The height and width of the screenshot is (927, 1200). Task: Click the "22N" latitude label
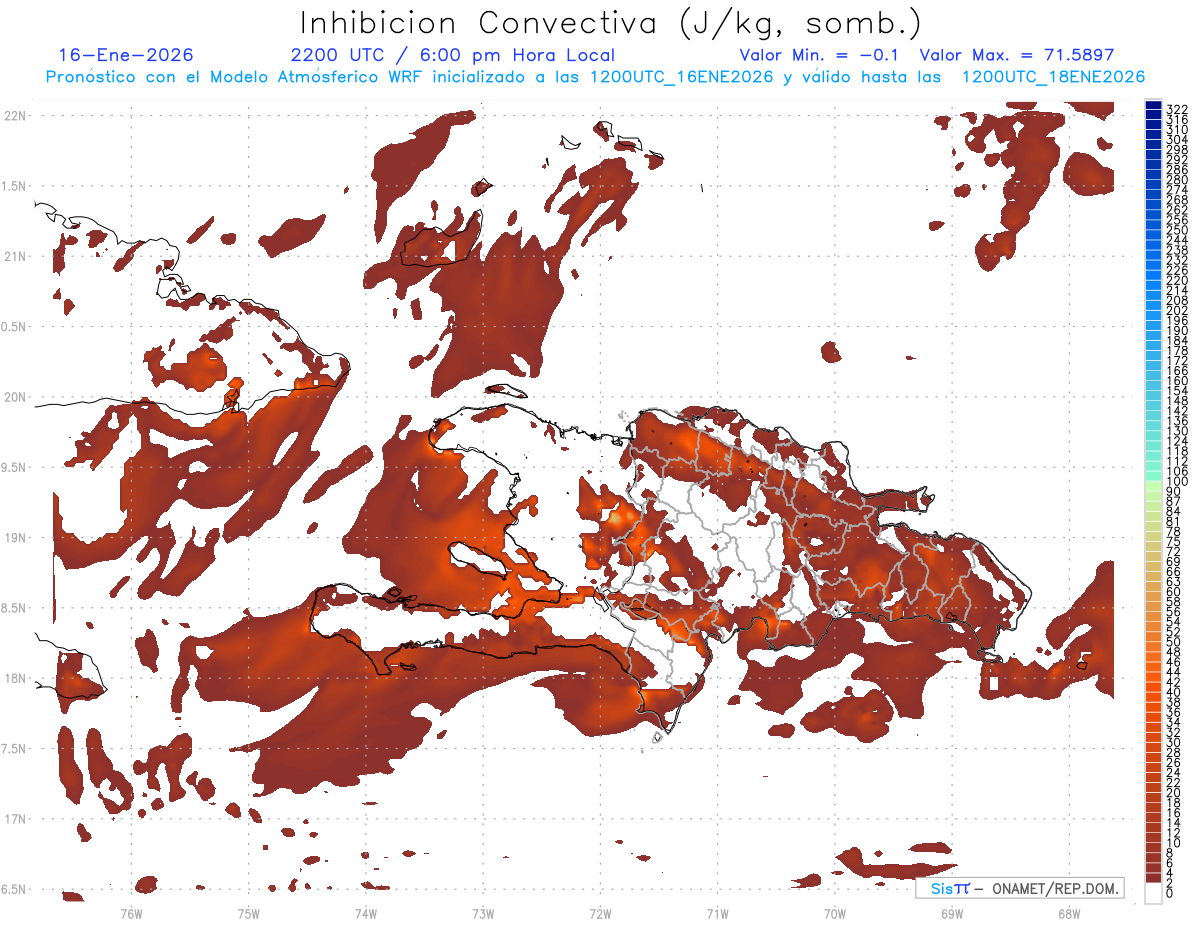pyautogui.click(x=14, y=115)
